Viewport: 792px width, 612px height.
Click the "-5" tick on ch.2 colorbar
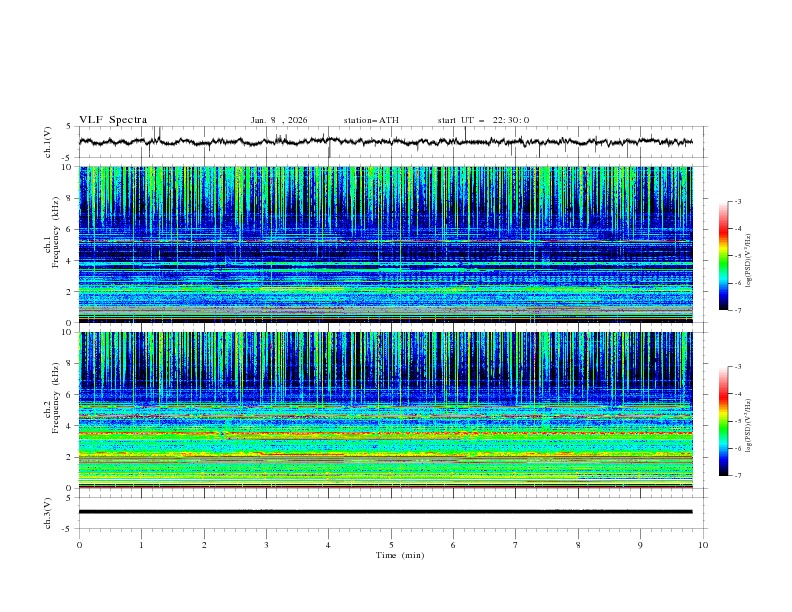[738, 421]
